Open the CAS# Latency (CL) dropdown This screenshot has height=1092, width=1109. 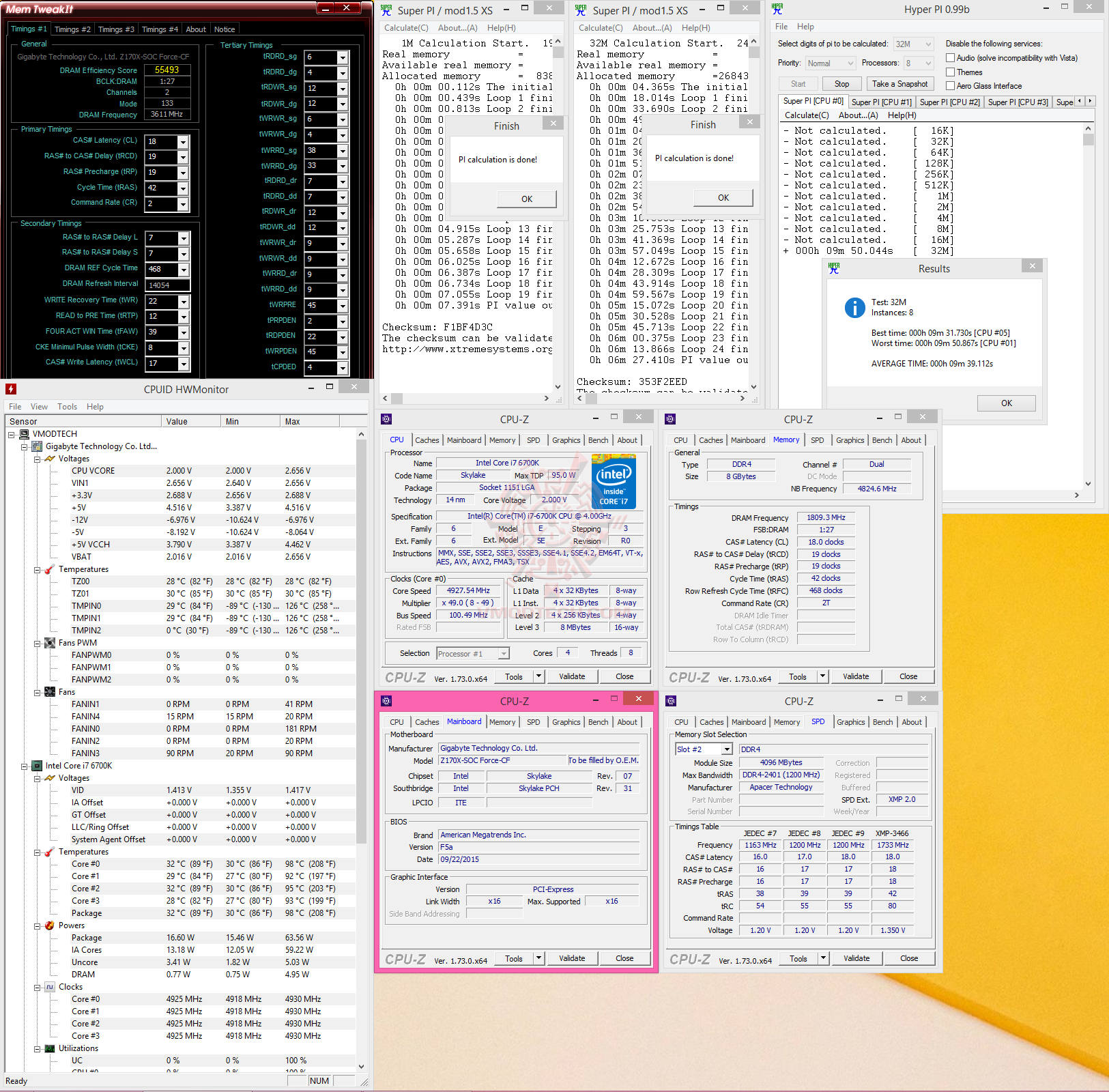click(x=183, y=141)
